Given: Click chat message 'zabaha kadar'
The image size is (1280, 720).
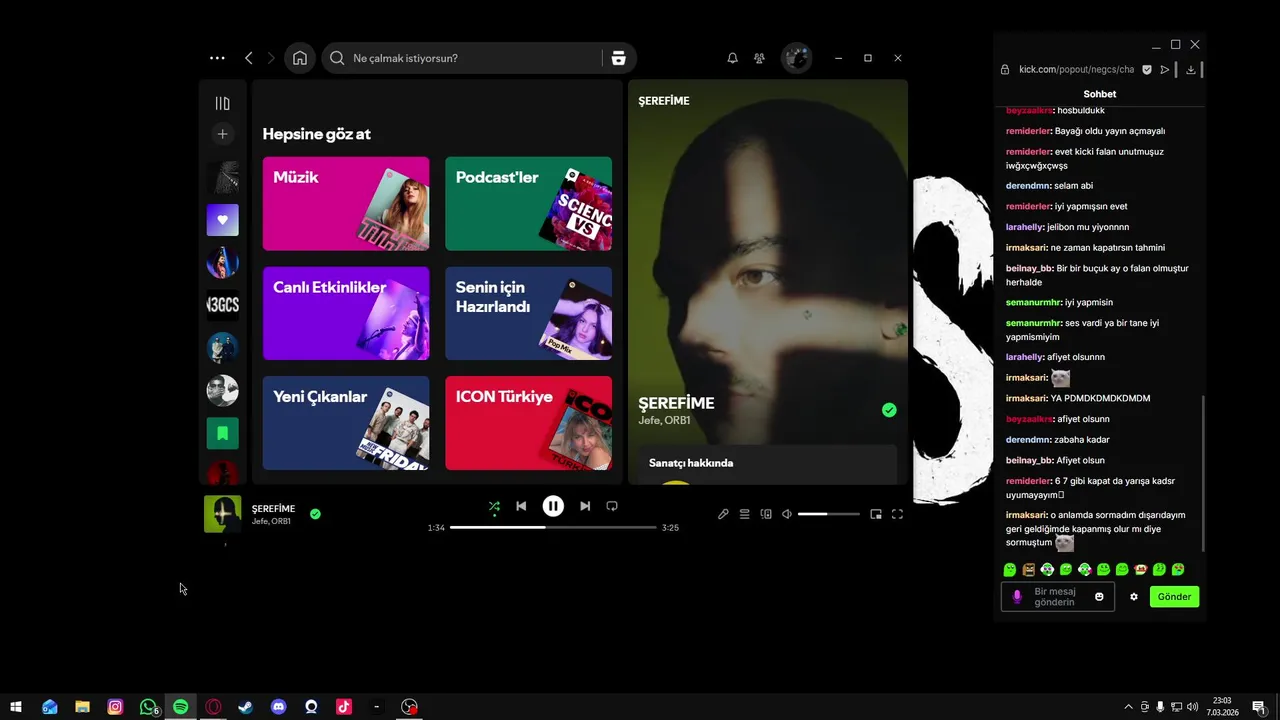Looking at the screenshot, I should 1082,440.
